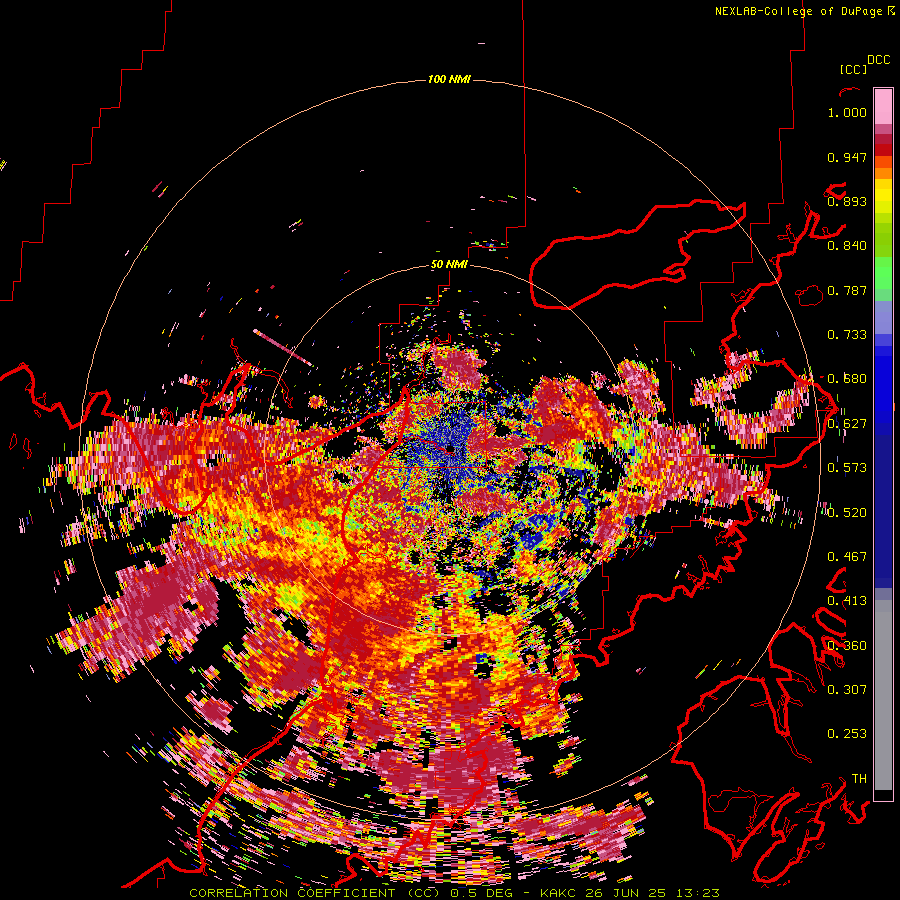Click the TH threshold legend label

[859, 779]
